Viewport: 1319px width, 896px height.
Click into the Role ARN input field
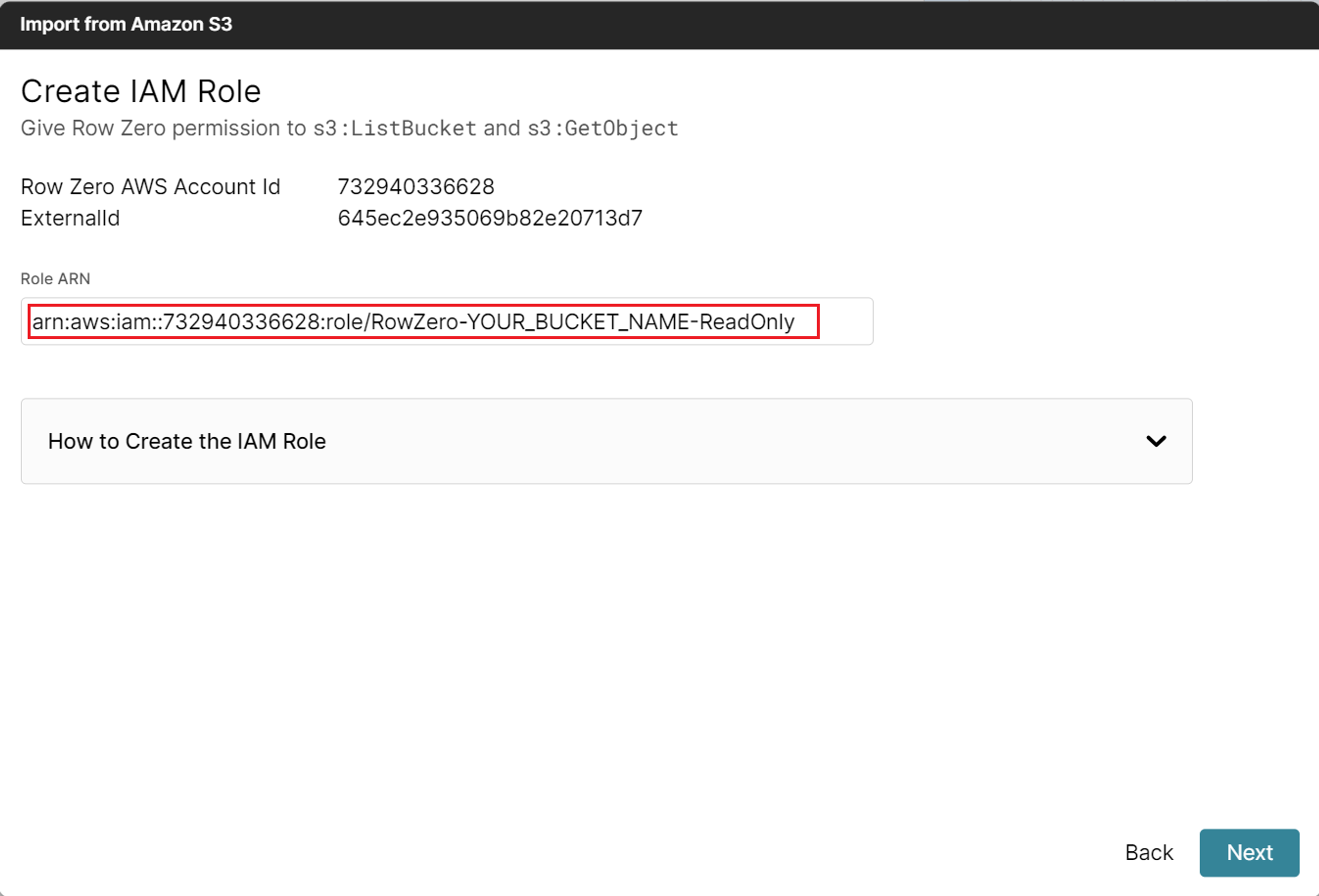(446, 321)
